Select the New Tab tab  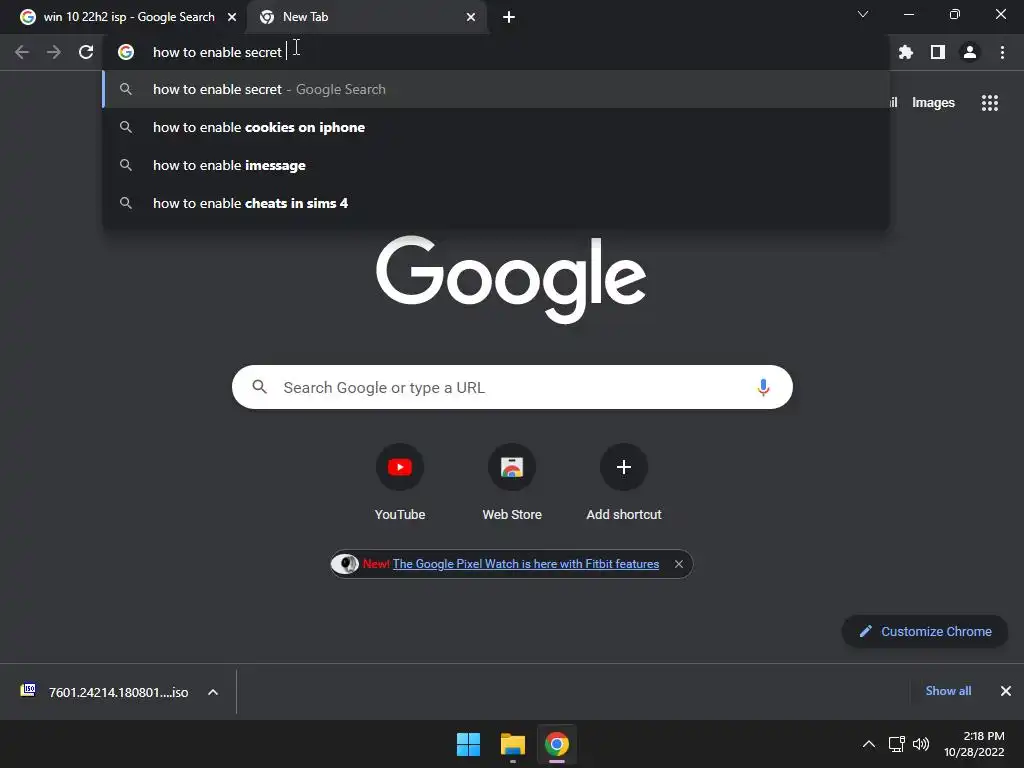(366, 17)
